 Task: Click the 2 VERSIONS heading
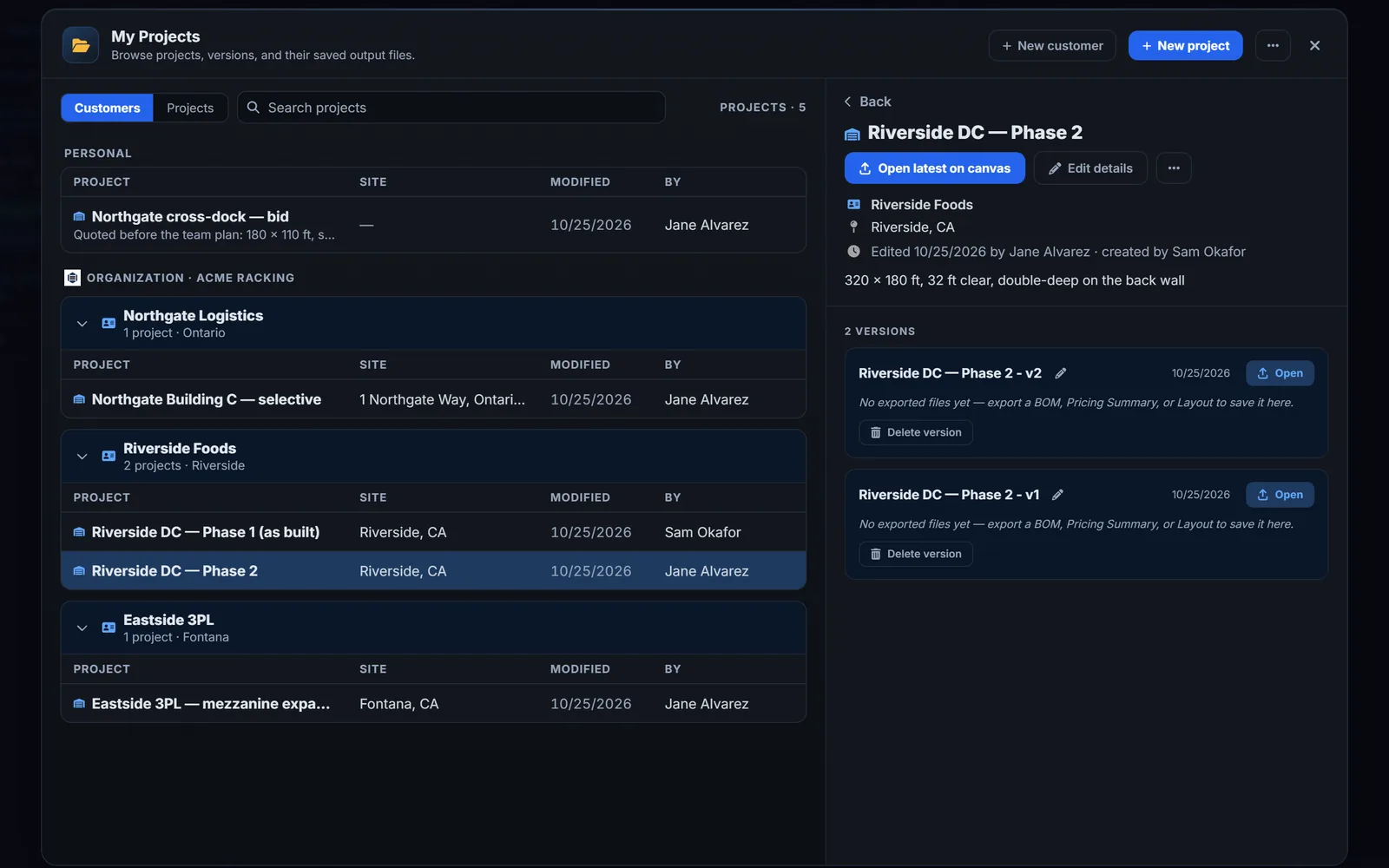tap(879, 332)
